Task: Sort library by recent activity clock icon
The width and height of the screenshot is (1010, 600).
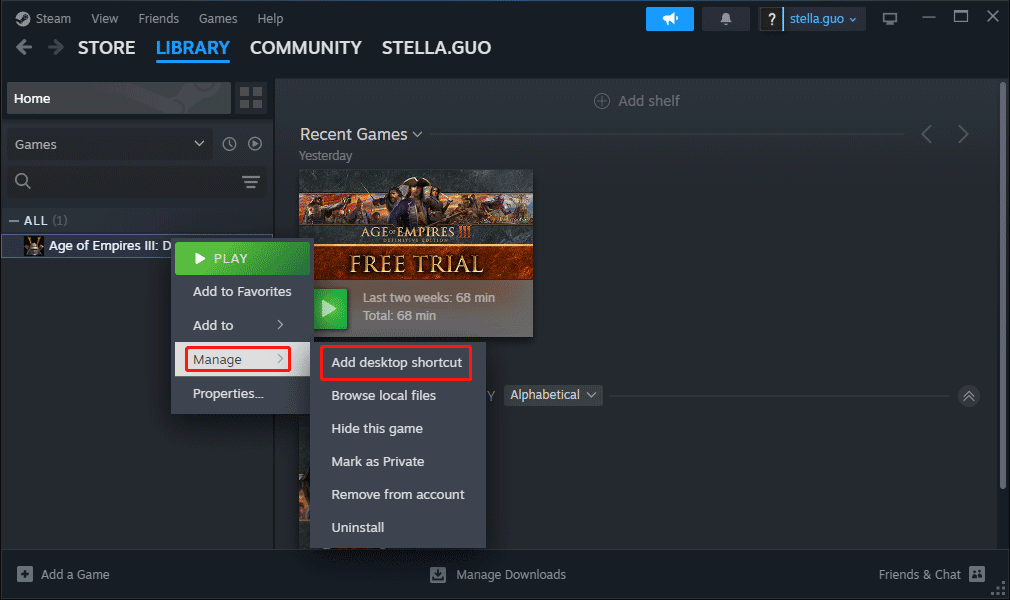Action: coord(229,144)
